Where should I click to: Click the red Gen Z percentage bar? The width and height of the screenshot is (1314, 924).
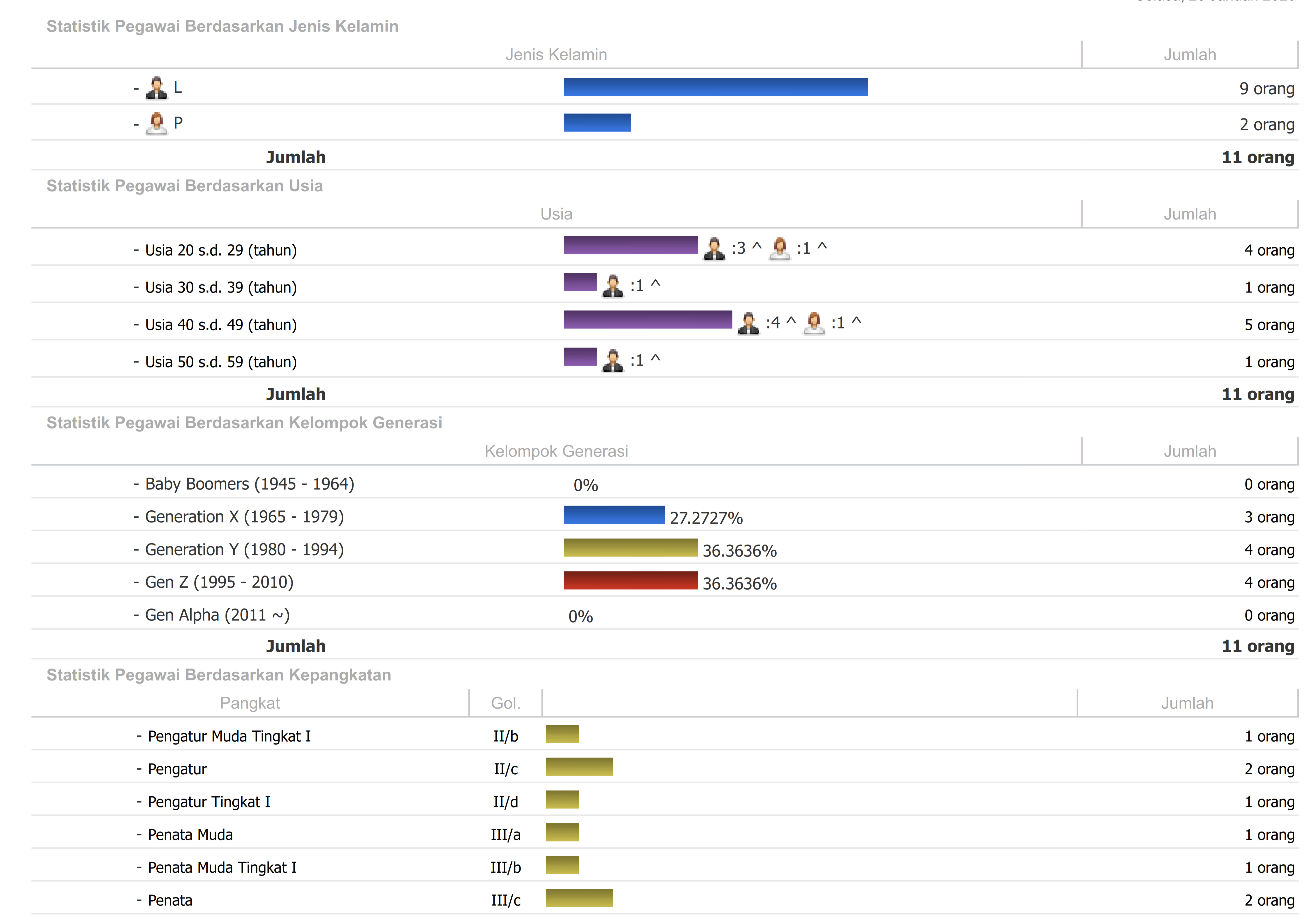coord(630,580)
